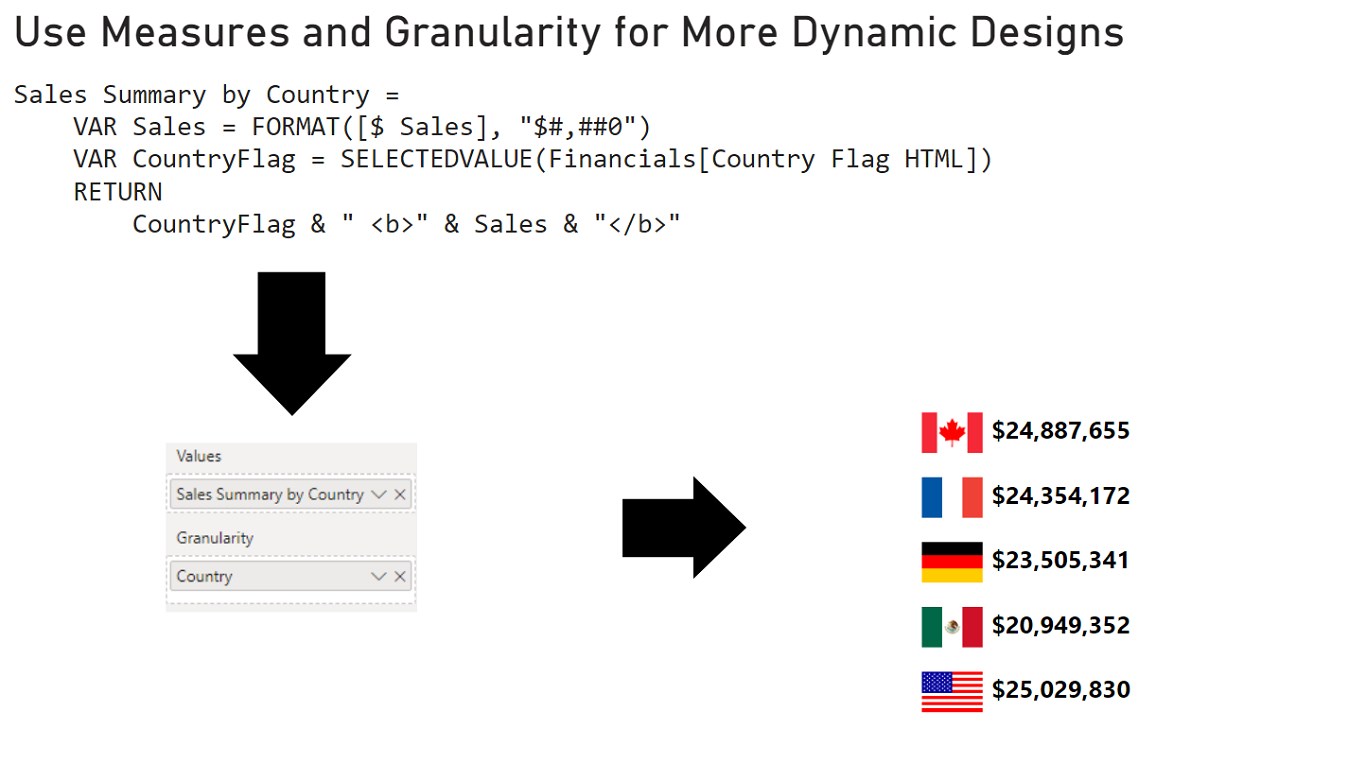This screenshot has height=768, width=1366.
Task: Click the large right-pointing black arrow
Action: 684,527
